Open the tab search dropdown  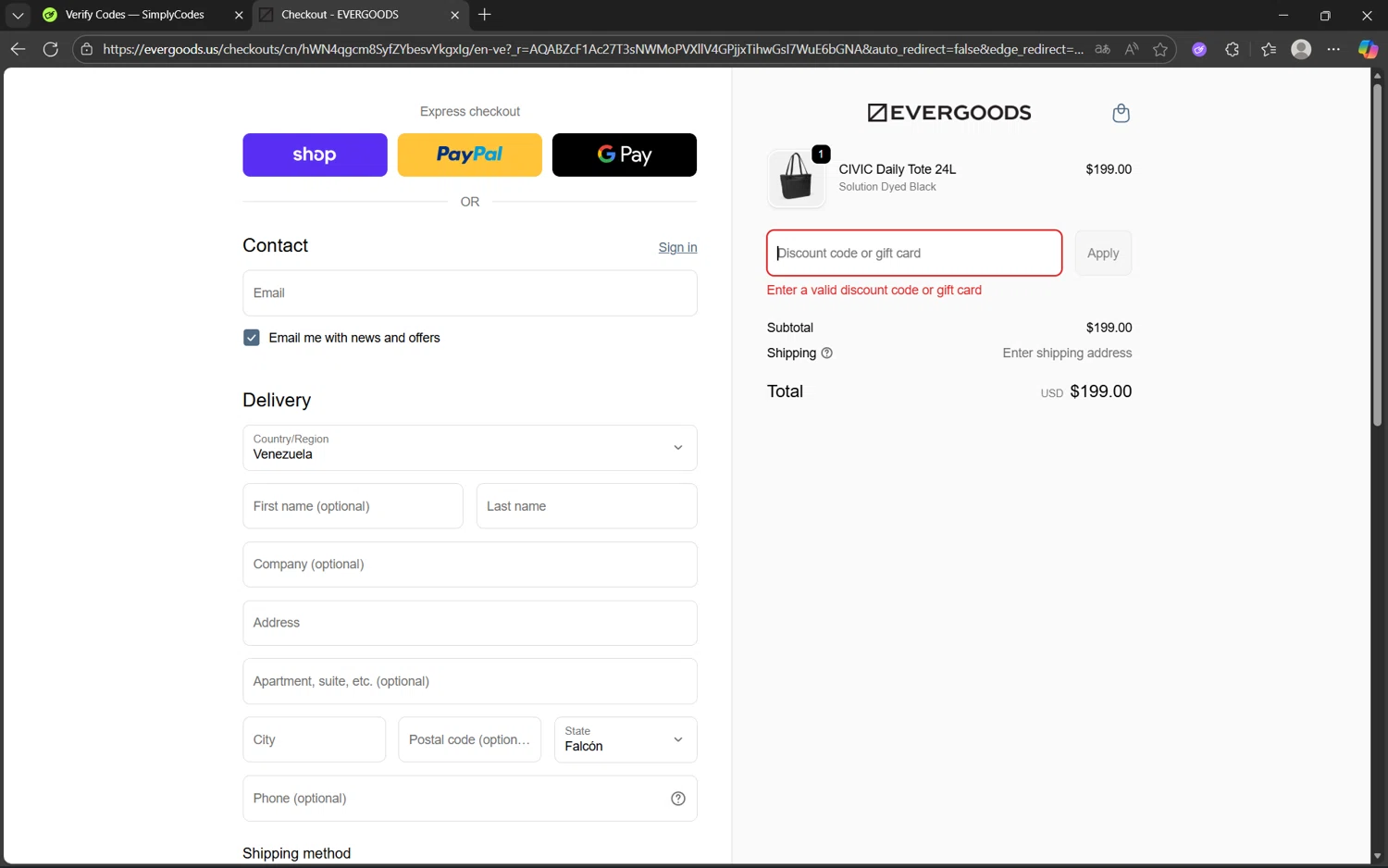pyautogui.click(x=18, y=15)
